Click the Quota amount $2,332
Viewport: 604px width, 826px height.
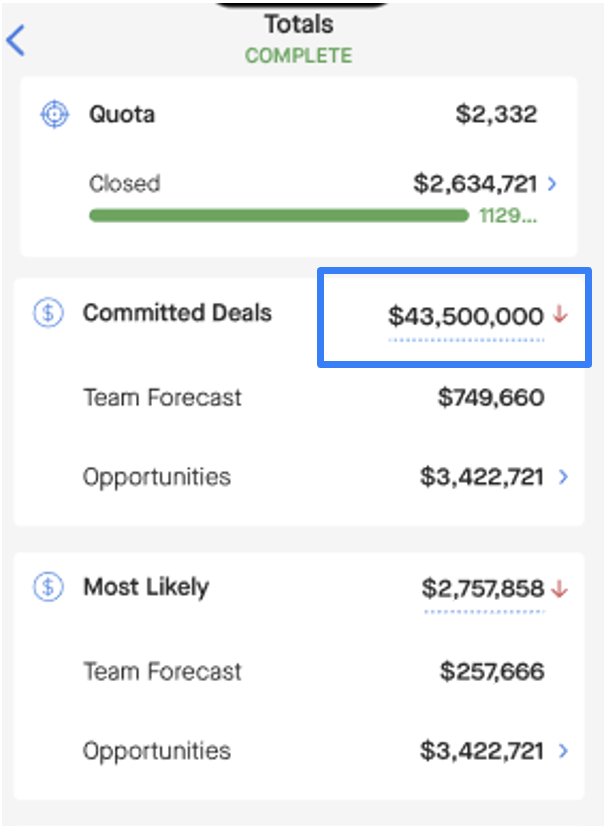coord(497,114)
